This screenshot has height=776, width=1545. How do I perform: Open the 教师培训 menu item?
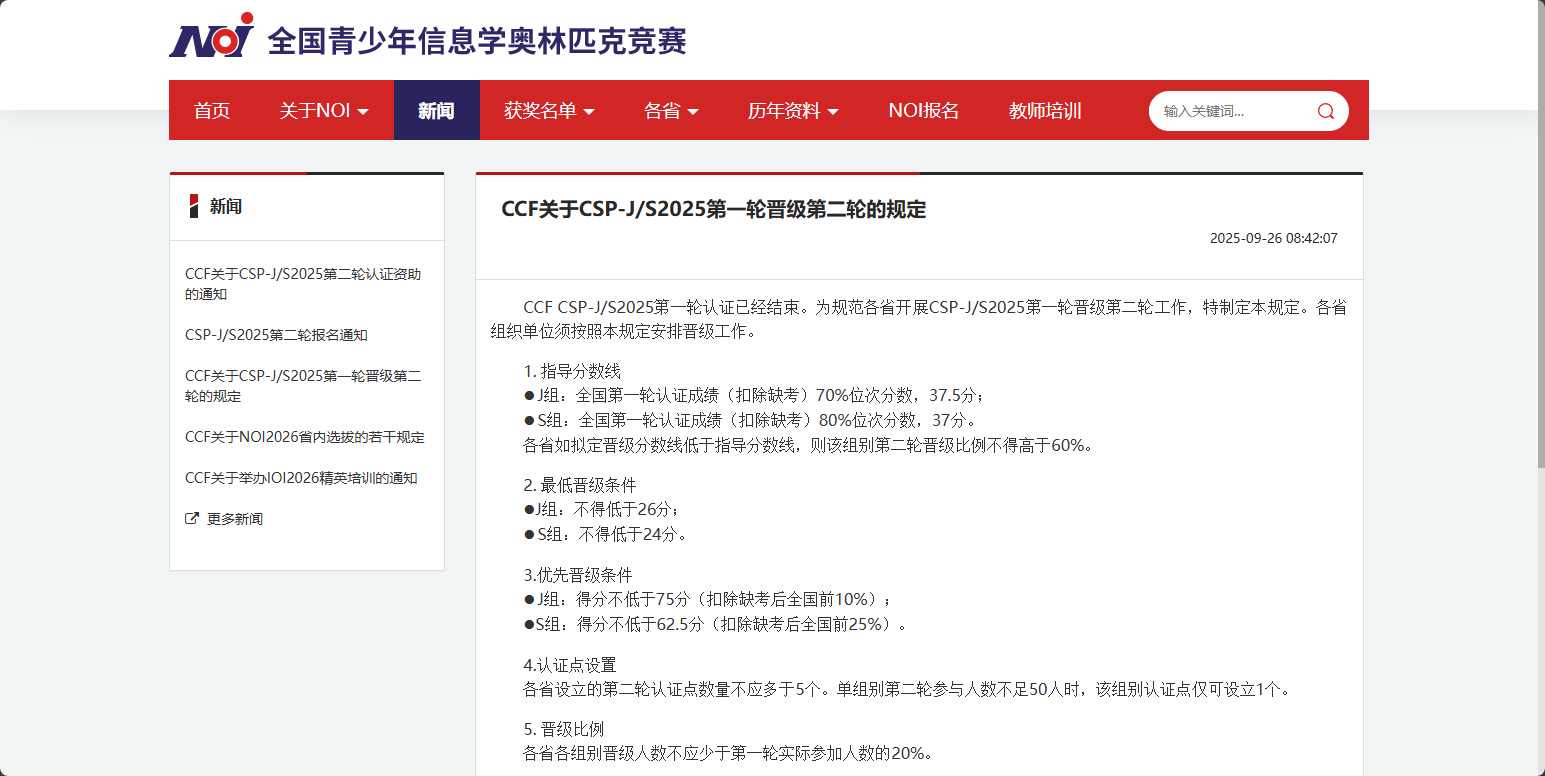[1045, 111]
